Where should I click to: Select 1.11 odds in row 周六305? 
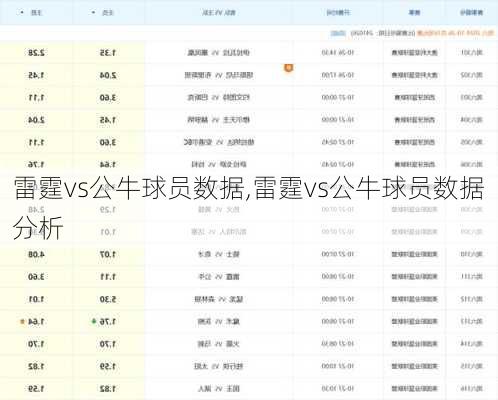[x=36, y=142]
